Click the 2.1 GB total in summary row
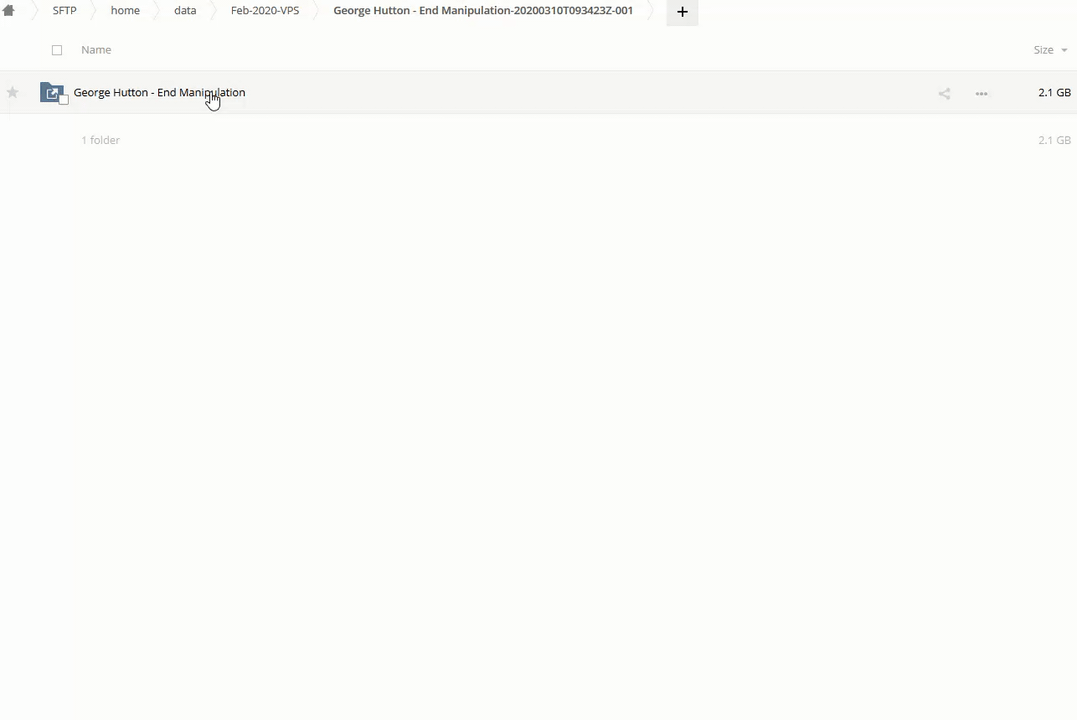This screenshot has width=1077, height=720. 1054,140
